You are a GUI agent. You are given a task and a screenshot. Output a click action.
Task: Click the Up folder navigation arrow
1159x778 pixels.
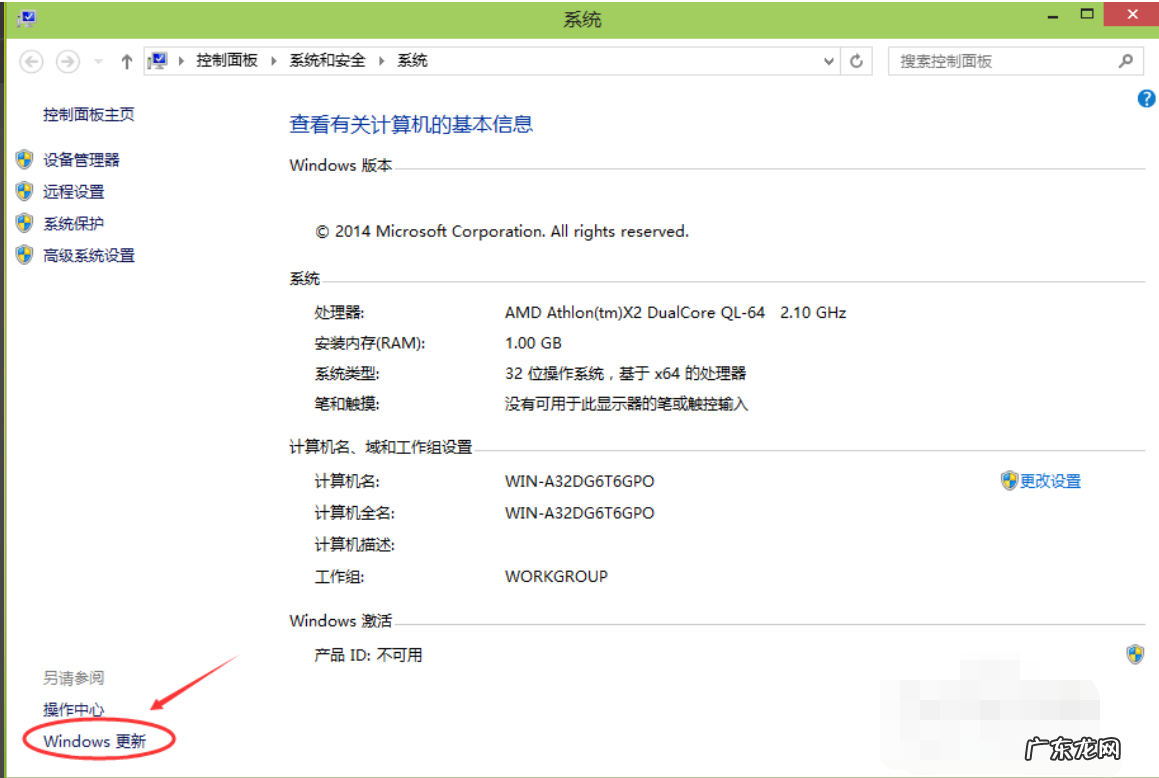(125, 60)
